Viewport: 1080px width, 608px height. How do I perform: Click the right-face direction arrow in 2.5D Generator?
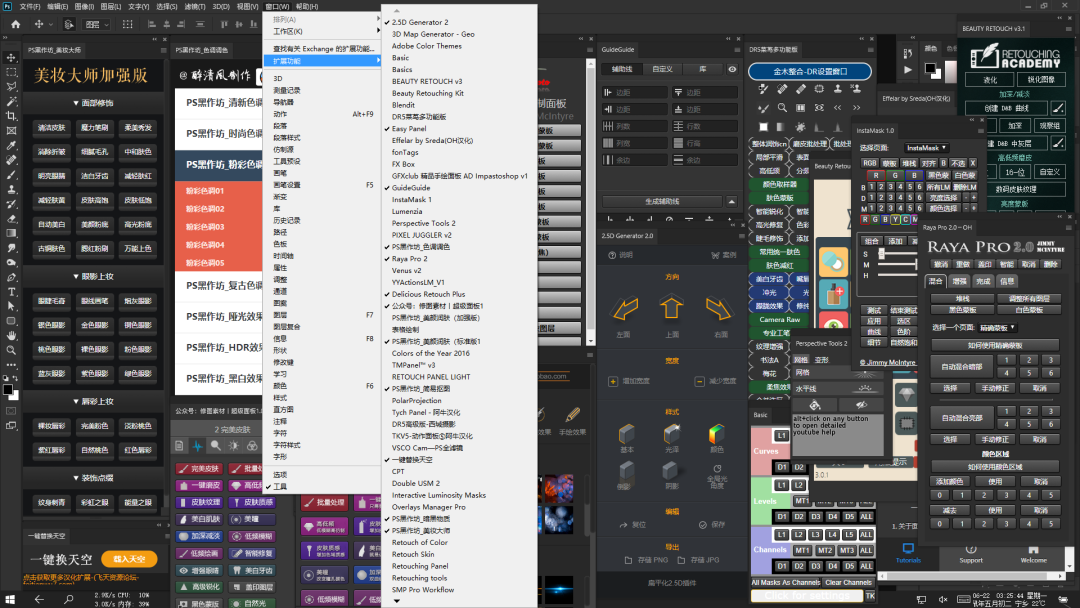click(718, 309)
